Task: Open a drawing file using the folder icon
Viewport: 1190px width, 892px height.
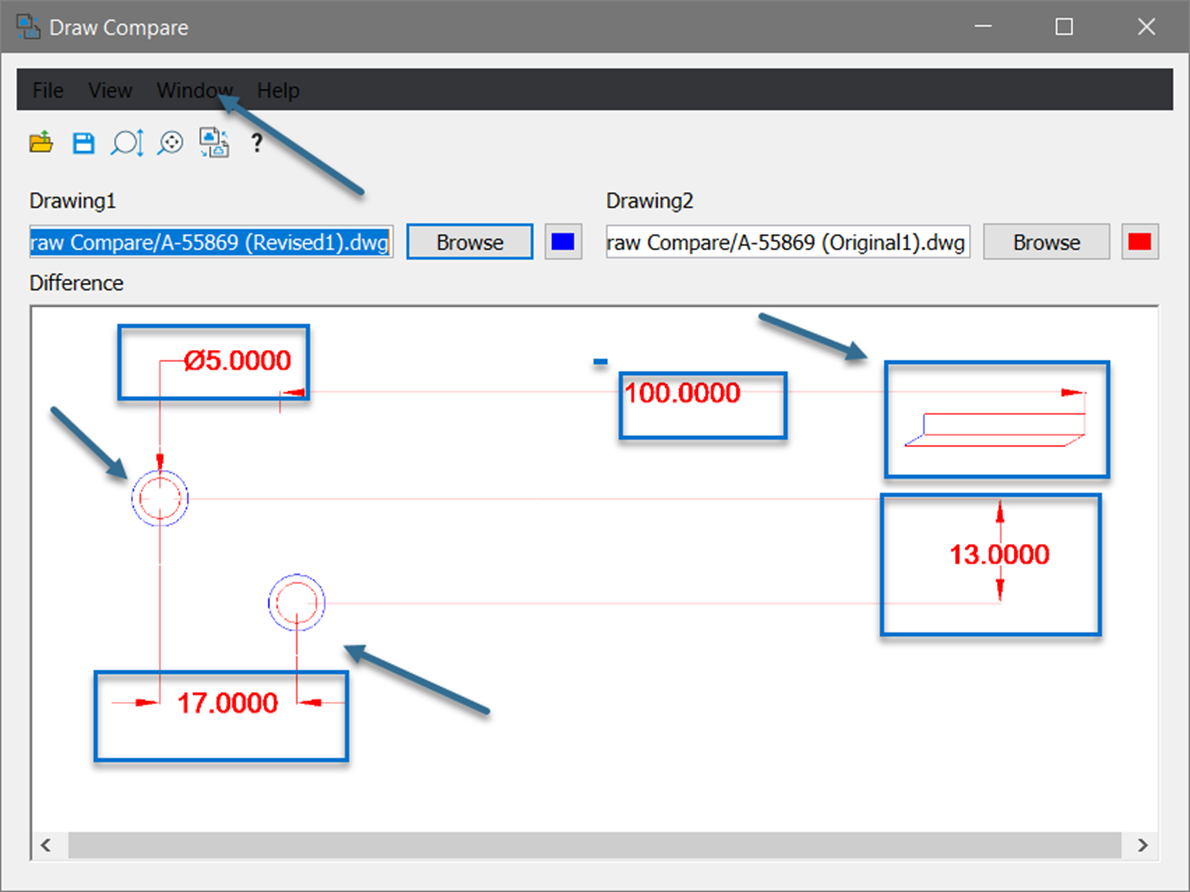Action: point(41,142)
